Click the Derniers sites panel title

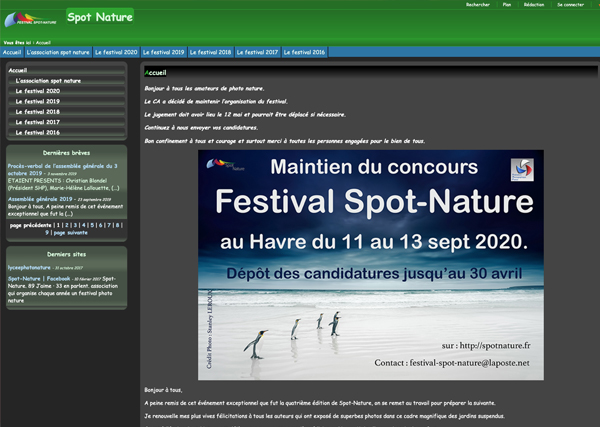67,254
